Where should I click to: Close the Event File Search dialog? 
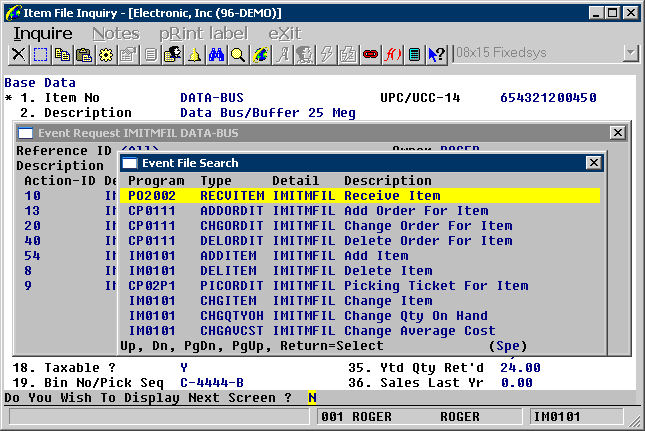594,163
